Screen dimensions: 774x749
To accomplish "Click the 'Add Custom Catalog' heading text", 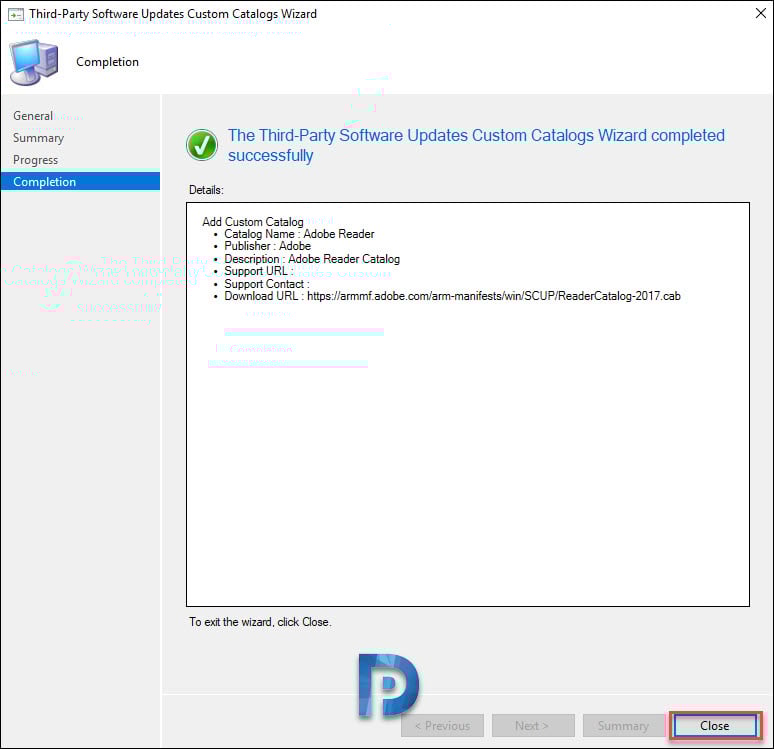I will click(x=253, y=222).
